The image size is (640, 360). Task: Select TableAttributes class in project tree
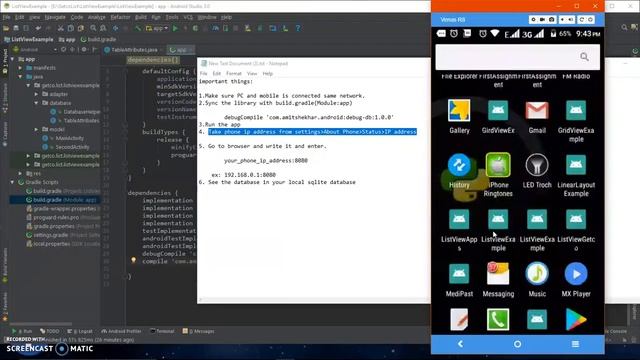tap(76, 121)
